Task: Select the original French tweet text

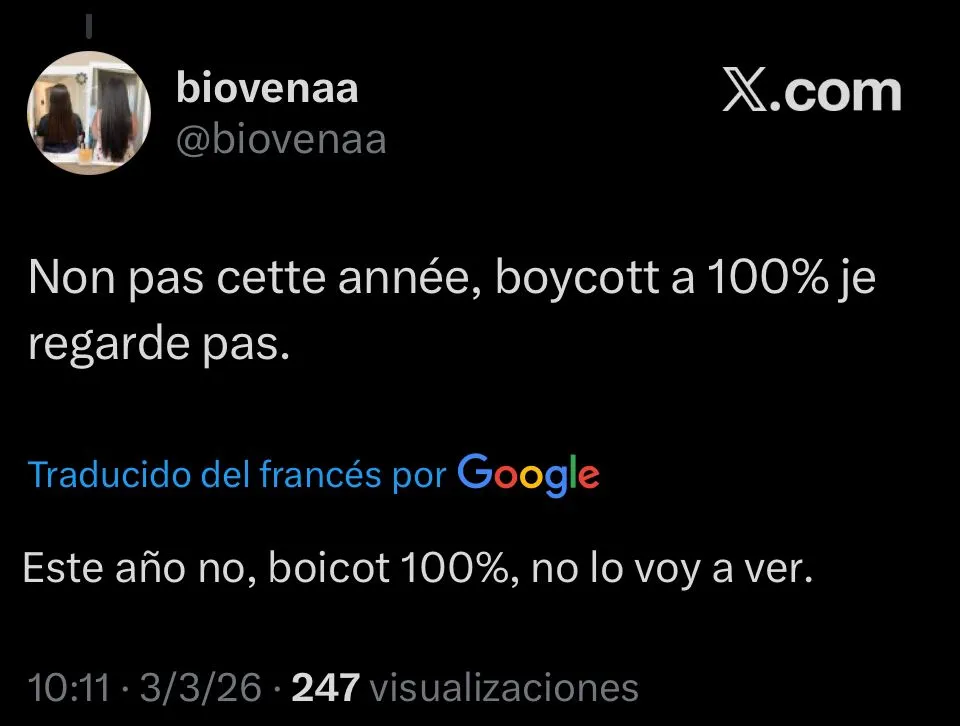Action: [452, 310]
